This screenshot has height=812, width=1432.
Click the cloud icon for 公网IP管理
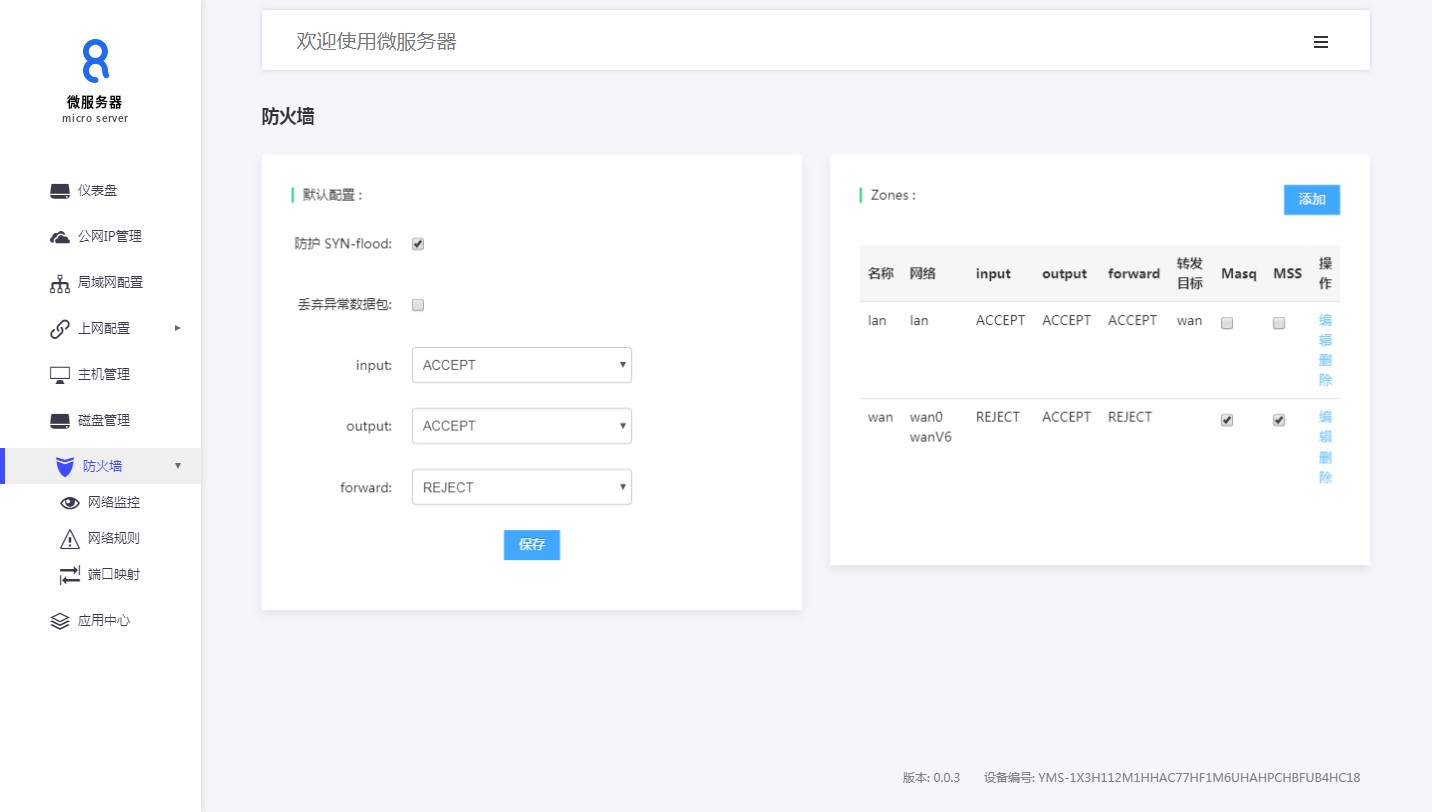click(60, 237)
